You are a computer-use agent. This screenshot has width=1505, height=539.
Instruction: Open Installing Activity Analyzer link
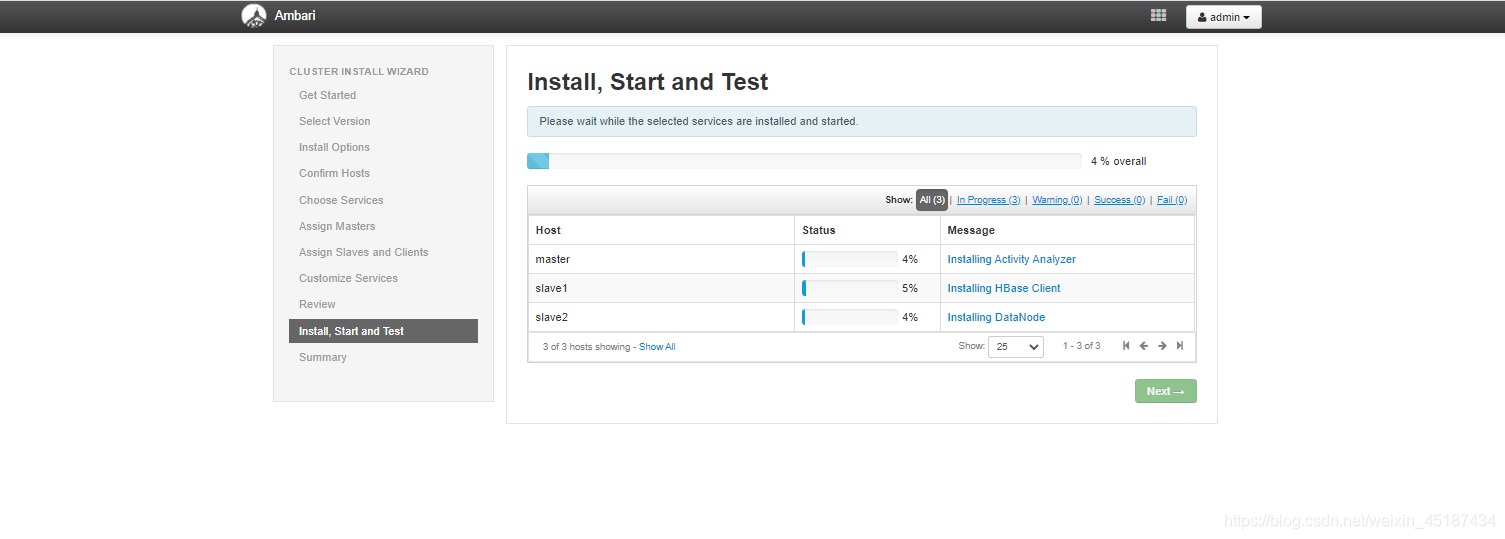1011,259
